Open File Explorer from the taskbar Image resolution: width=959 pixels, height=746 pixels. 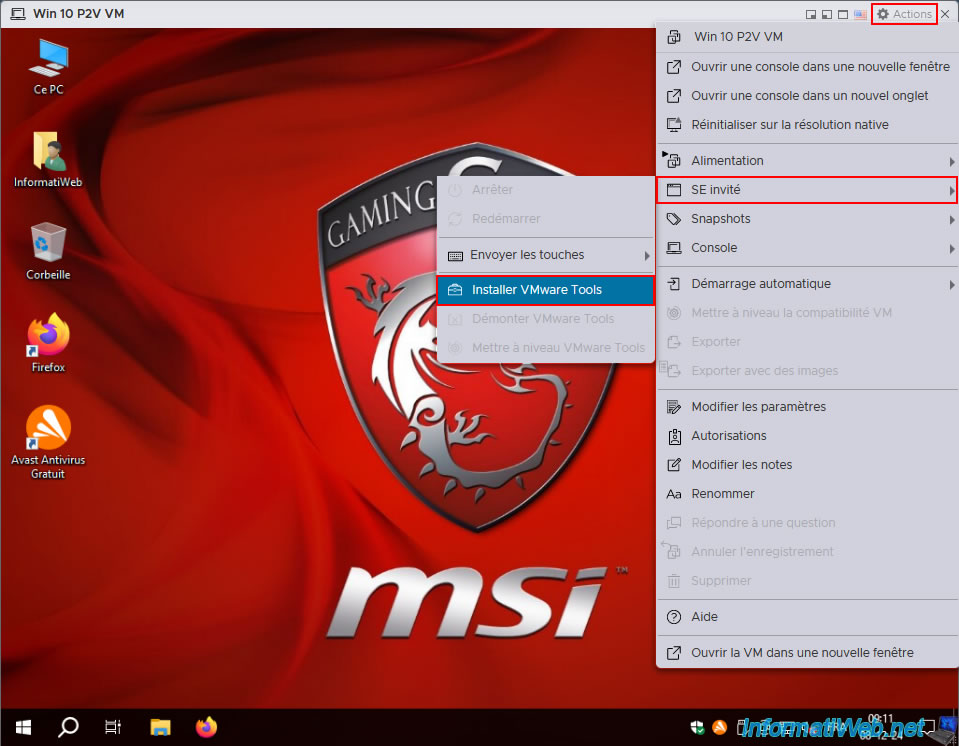pos(160,726)
